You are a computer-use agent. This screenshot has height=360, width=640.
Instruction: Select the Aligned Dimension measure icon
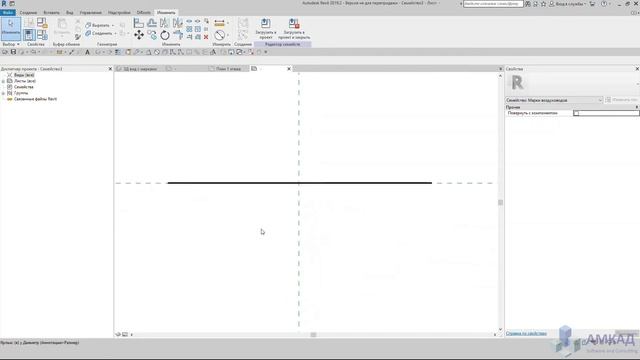click(x=219, y=23)
